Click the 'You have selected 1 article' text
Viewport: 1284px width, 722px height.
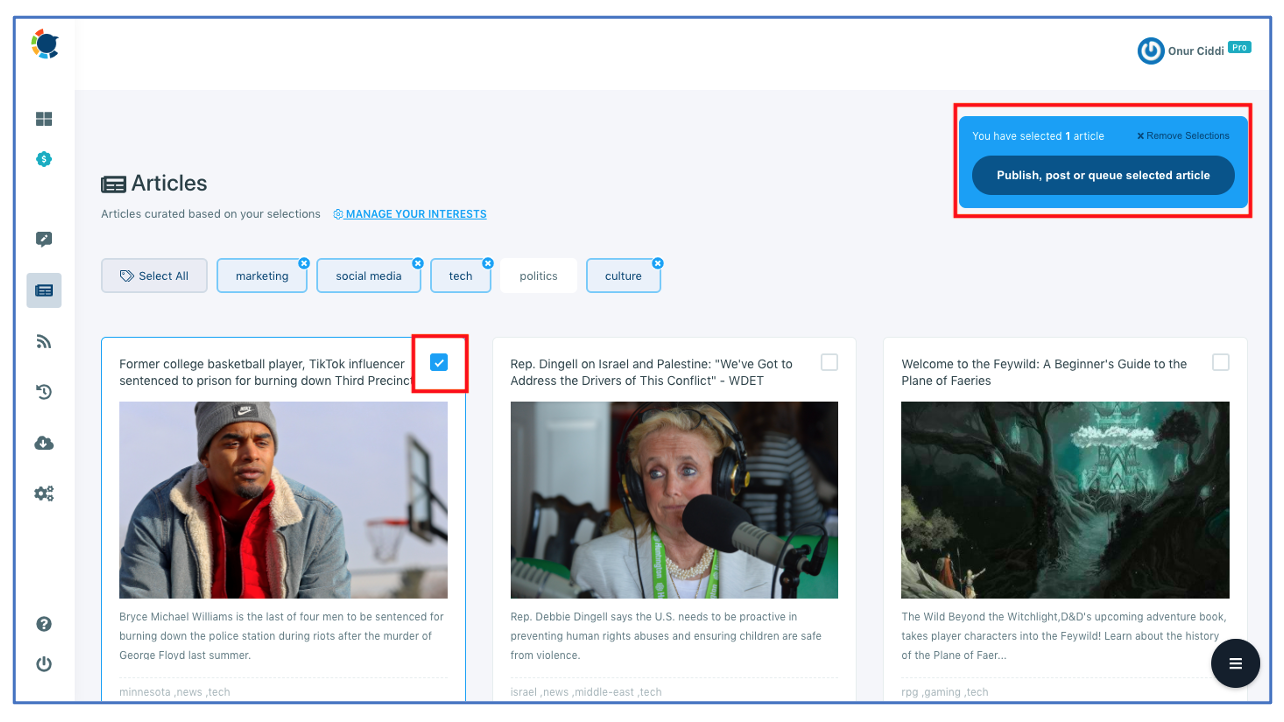click(1038, 136)
